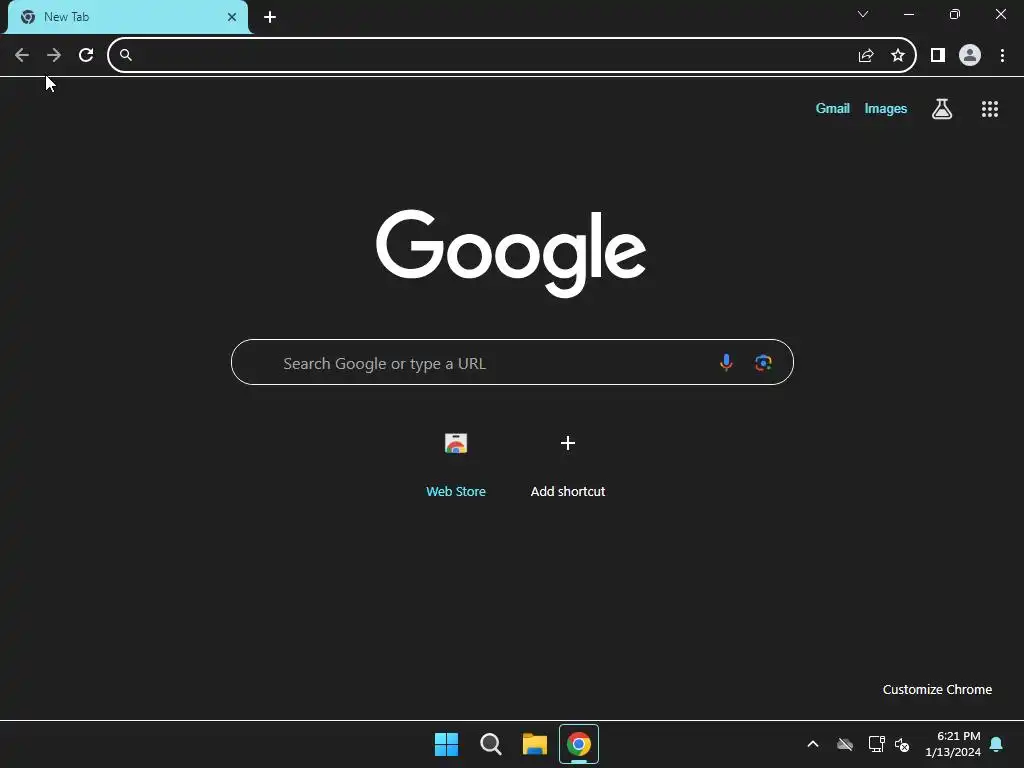Open the profile avatar menu
The height and width of the screenshot is (768, 1024).
970,56
